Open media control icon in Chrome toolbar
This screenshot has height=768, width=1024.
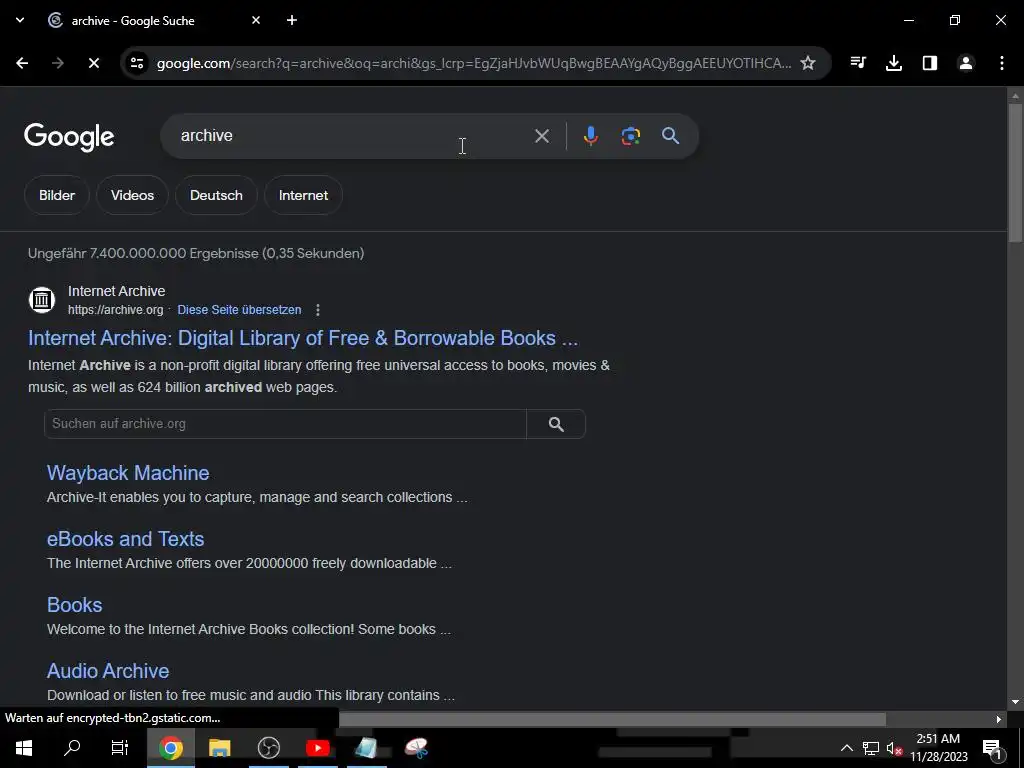(858, 63)
